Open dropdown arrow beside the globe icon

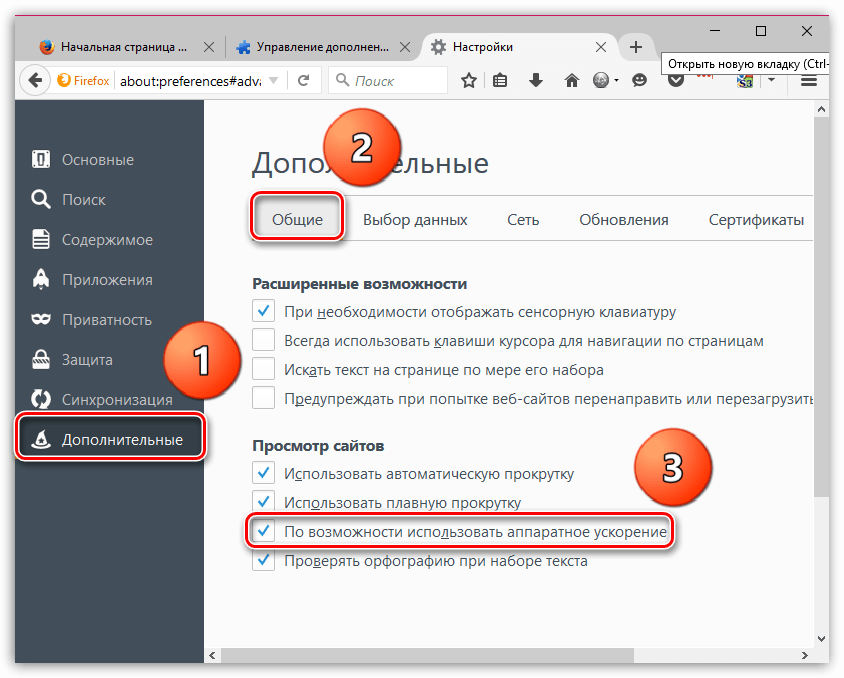(617, 80)
